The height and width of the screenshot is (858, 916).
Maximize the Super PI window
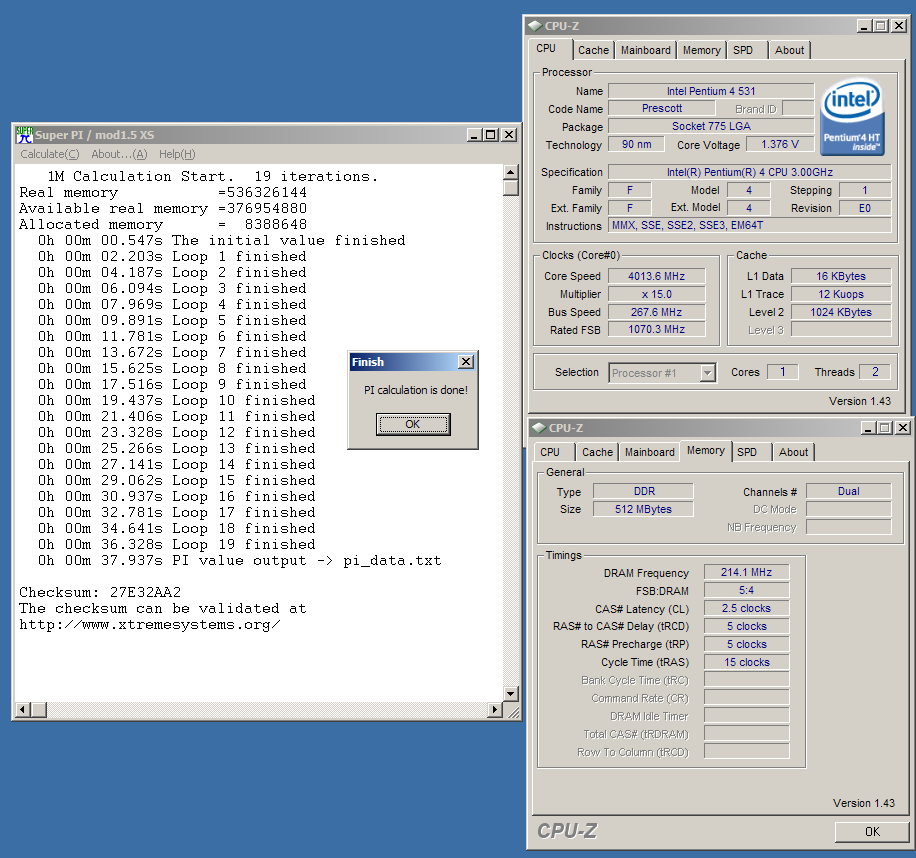[x=491, y=135]
